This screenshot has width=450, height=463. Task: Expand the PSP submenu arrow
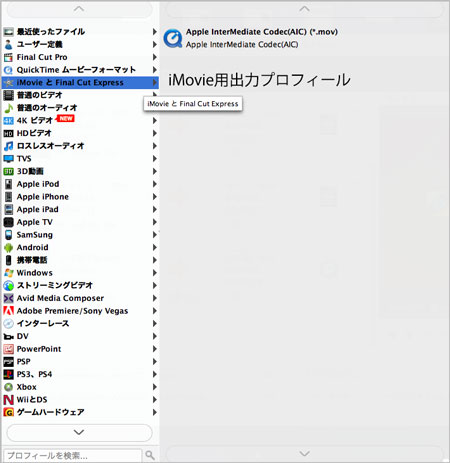(x=155, y=362)
